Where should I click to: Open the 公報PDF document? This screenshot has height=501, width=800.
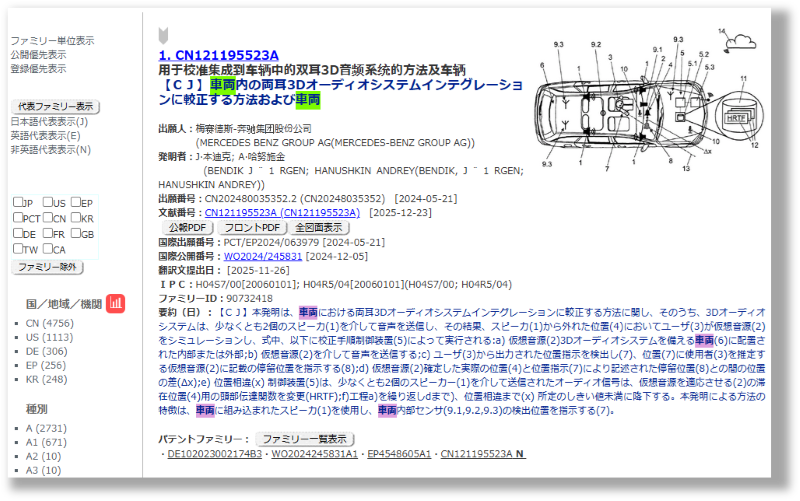pos(187,227)
